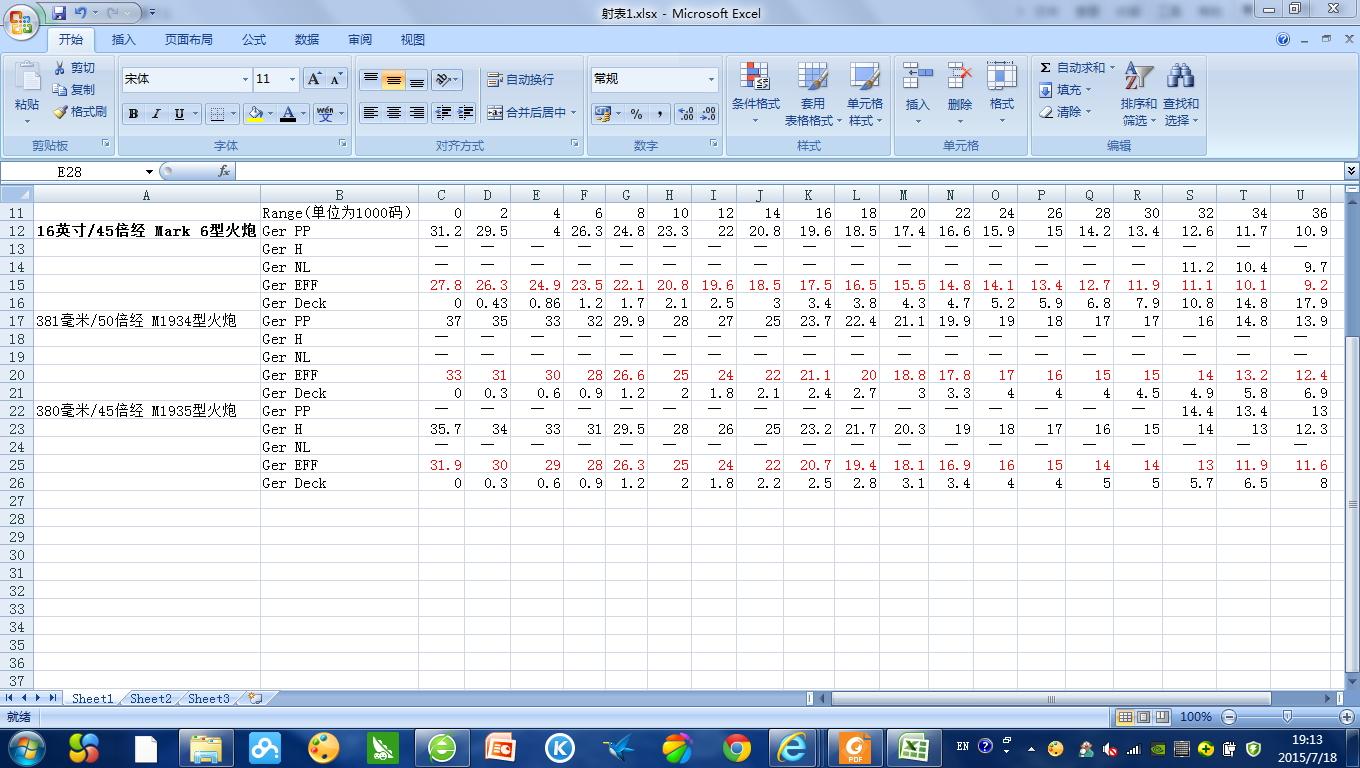Image resolution: width=1360 pixels, height=768 pixels.
Task: Click the Office button logo
Action: 22,21
